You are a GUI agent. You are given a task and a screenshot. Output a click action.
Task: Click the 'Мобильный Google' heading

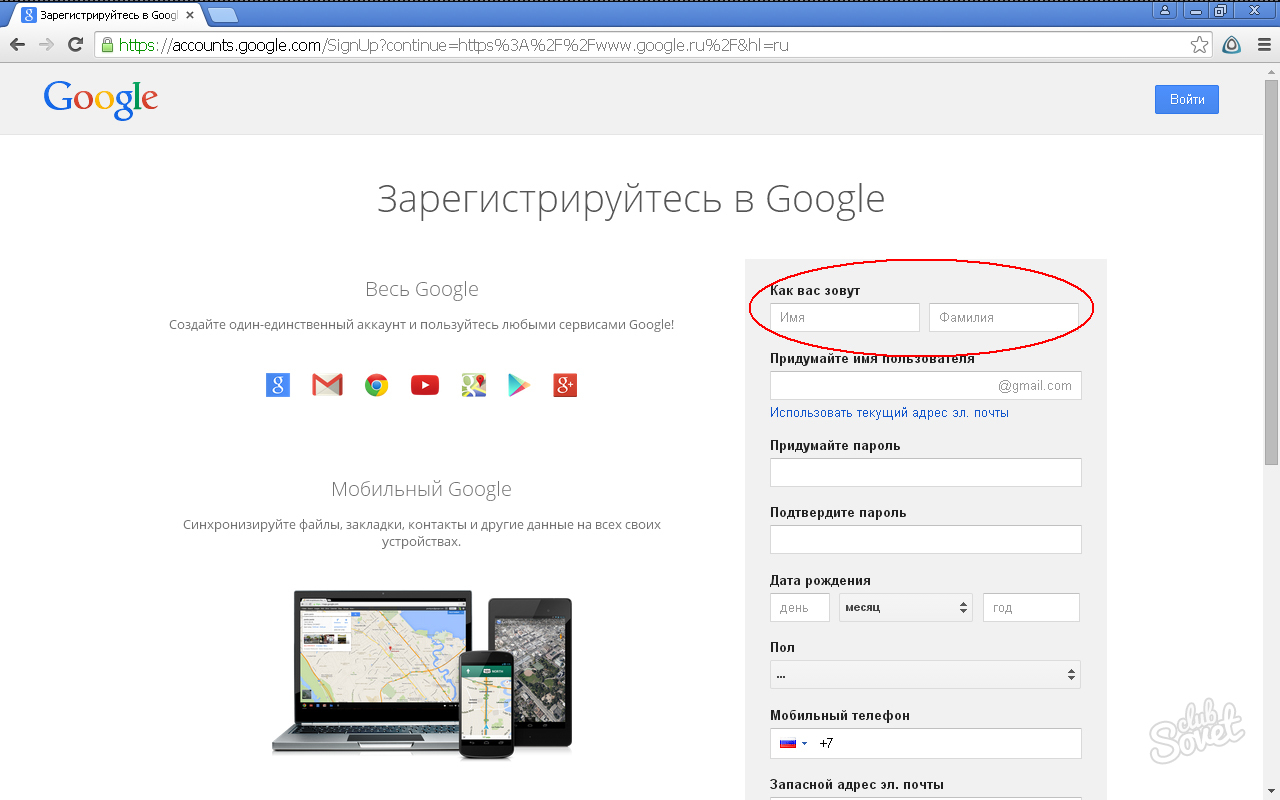coord(421,489)
